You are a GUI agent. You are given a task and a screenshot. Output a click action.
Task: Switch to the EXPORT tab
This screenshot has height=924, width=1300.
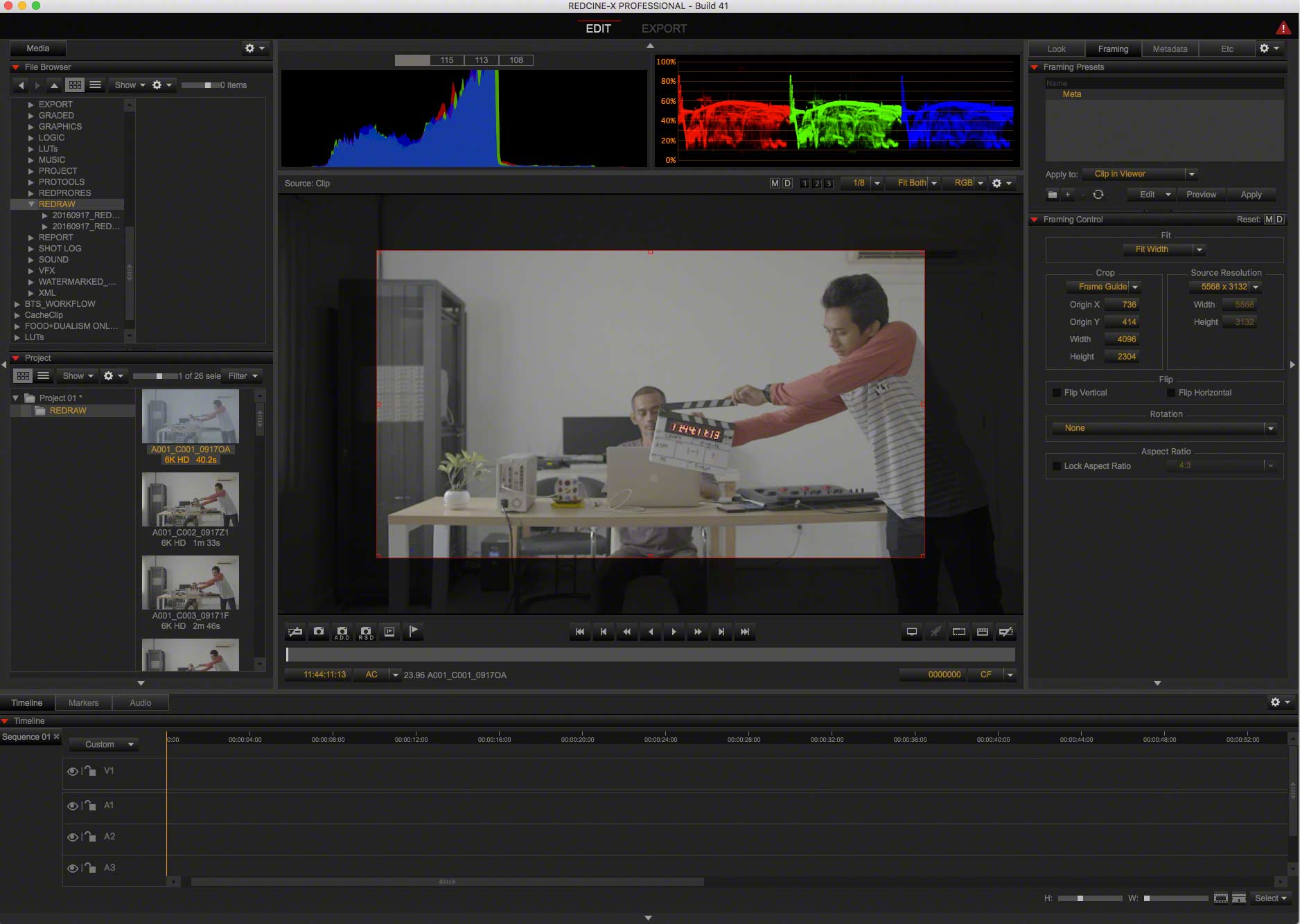pyautogui.click(x=664, y=28)
